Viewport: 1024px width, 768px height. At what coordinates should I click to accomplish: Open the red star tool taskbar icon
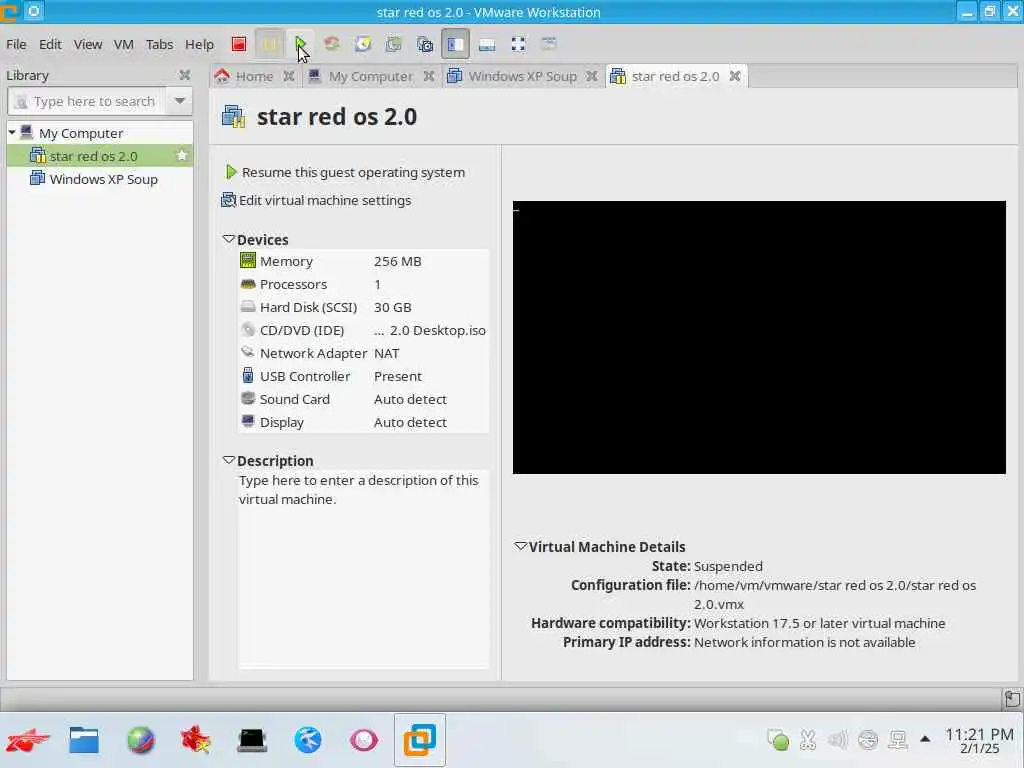pos(196,740)
